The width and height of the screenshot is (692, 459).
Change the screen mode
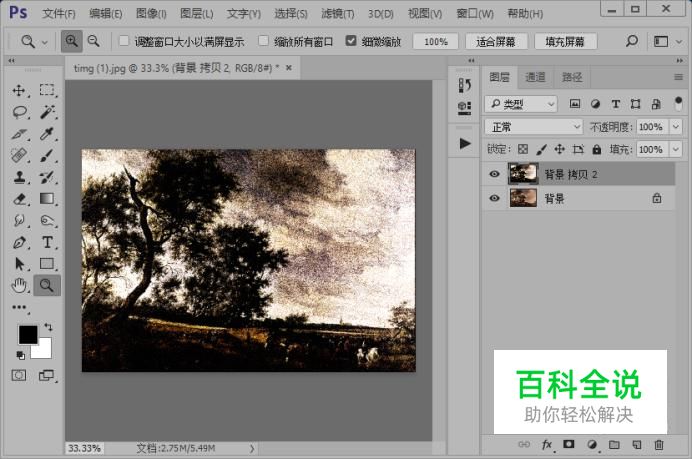(46, 376)
